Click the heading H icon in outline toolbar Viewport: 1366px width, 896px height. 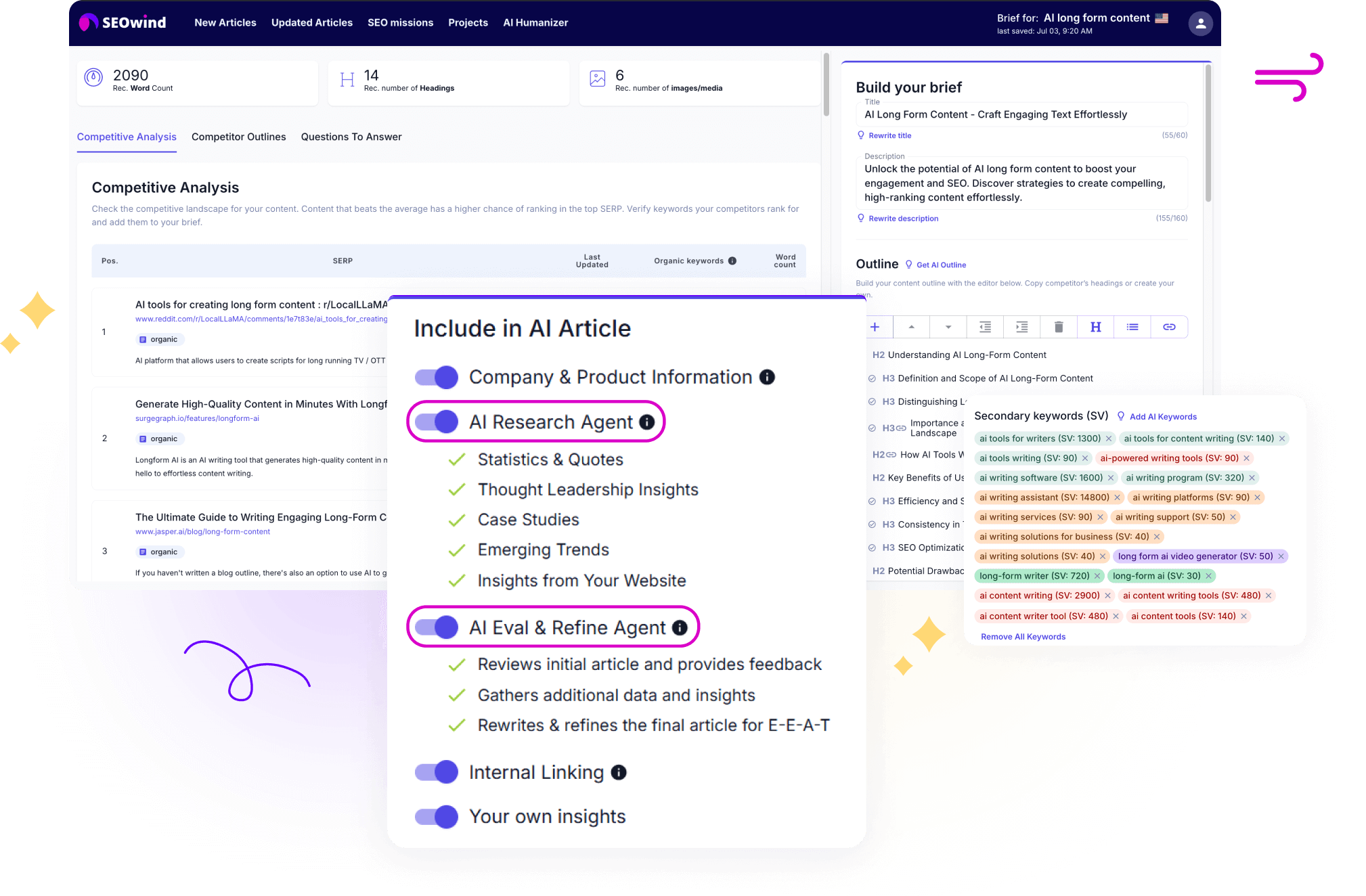1095,327
